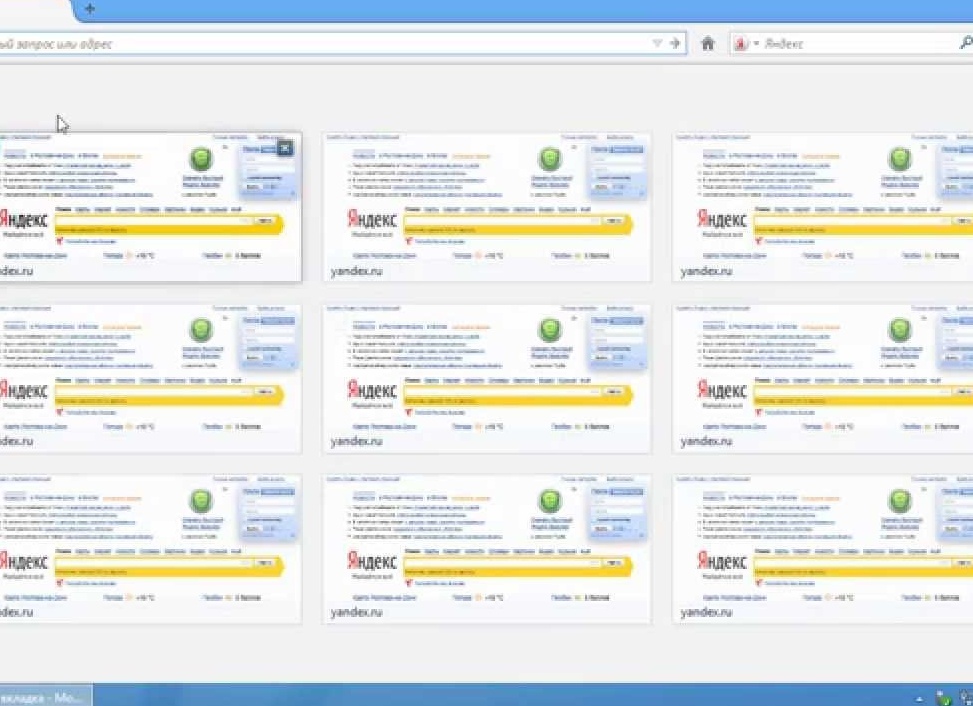This screenshot has height=706, width=973.
Task: Remove the highlighted yandex.ru tile with its X button
Action: (285, 148)
